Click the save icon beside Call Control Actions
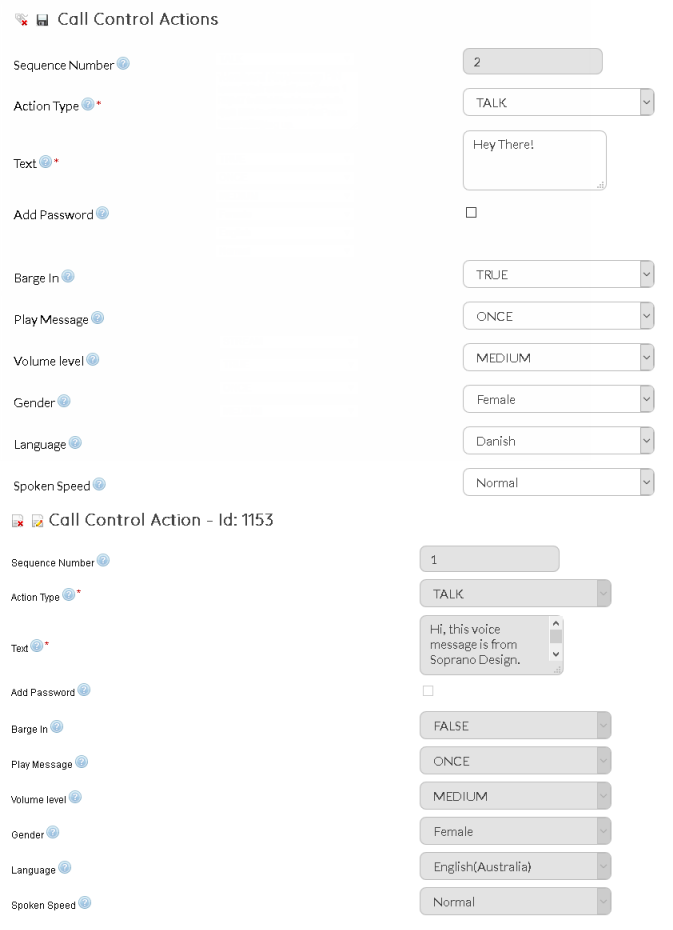The width and height of the screenshot is (673, 930). tap(42, 20)
